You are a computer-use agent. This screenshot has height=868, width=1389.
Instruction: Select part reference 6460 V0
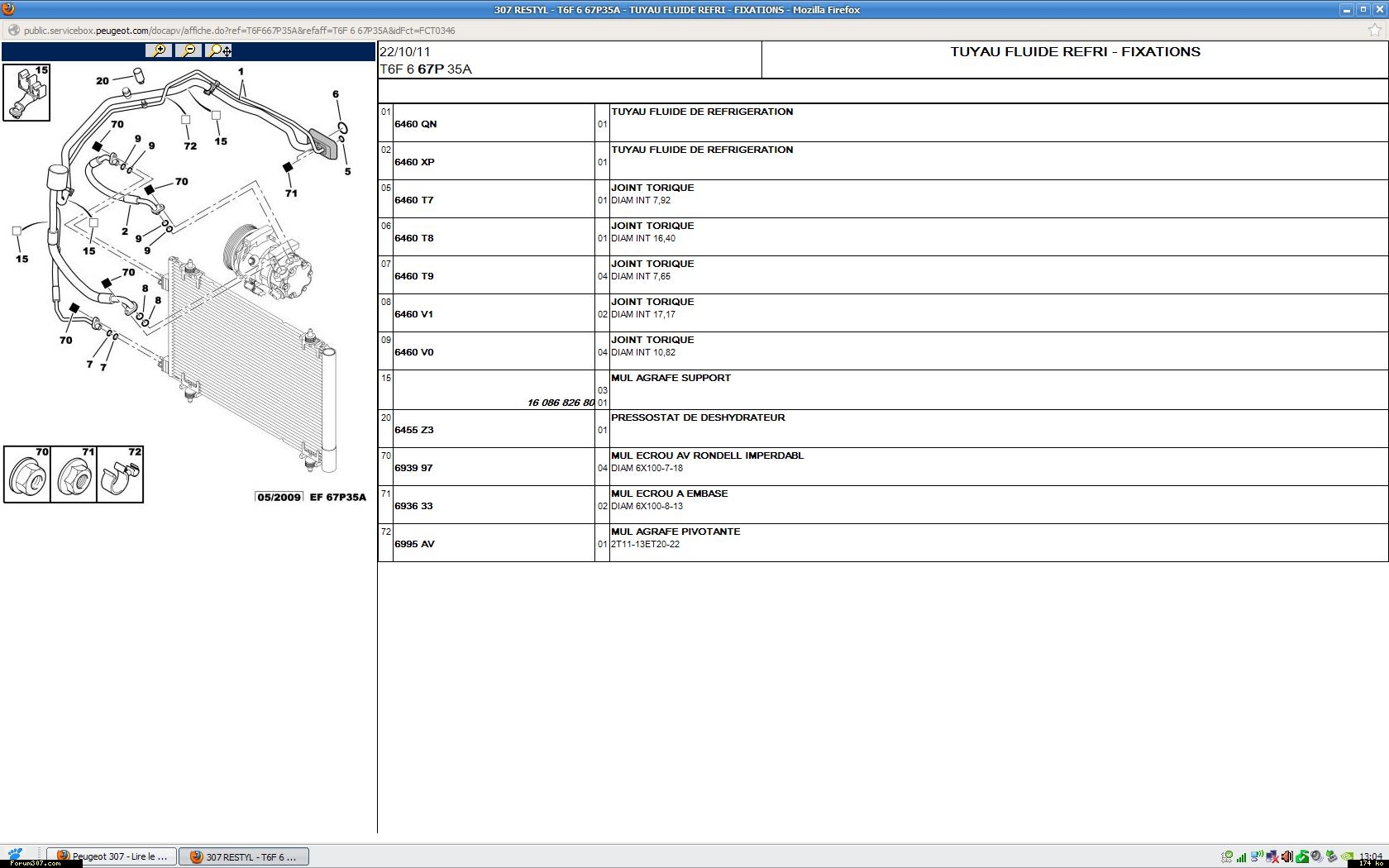tap(413, 352)
